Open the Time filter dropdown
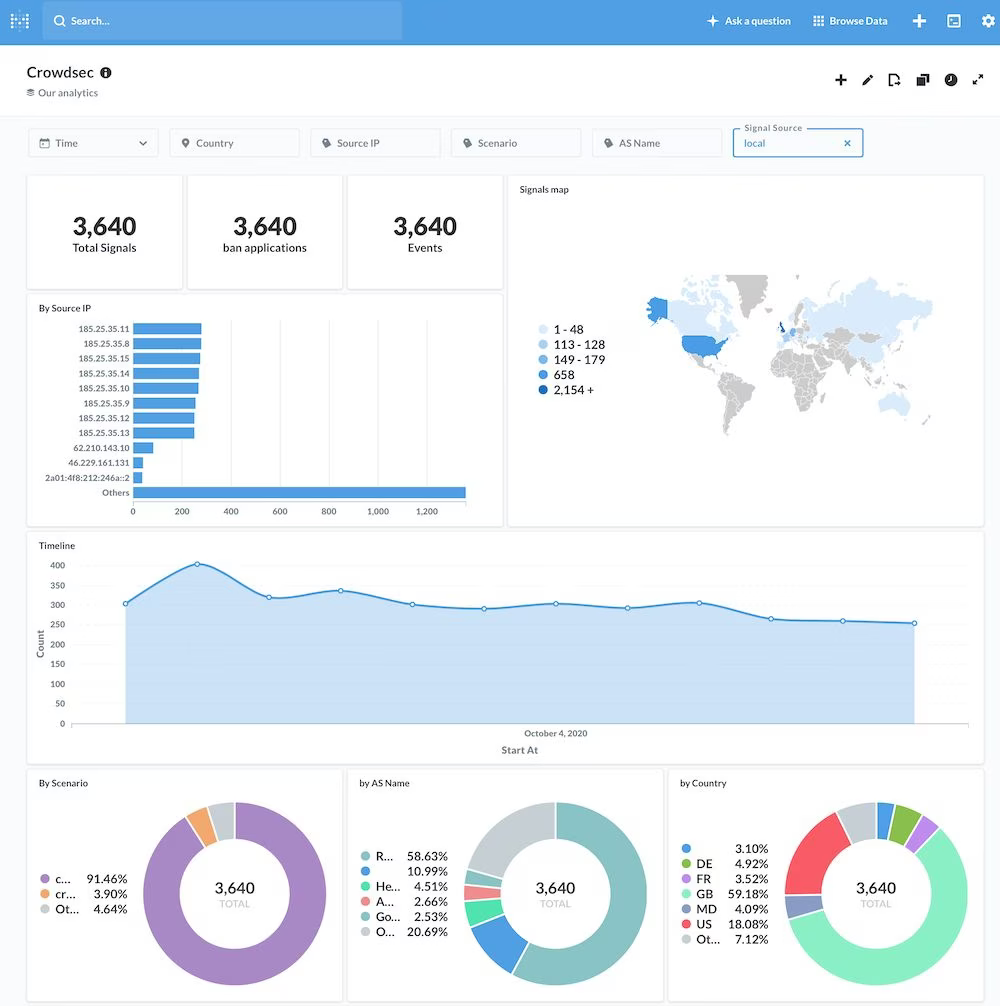Screen dimensions: 1000x1006 [93, 143]
